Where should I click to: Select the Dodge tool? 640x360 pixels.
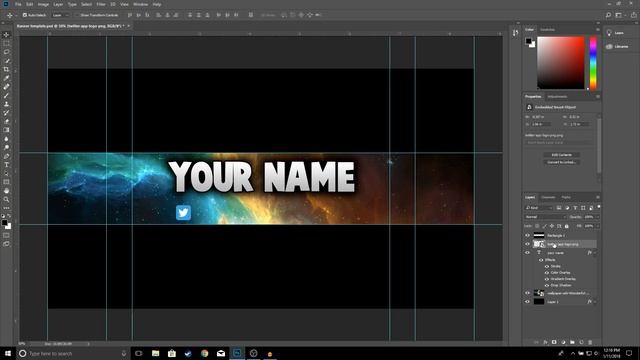(6, 147)
